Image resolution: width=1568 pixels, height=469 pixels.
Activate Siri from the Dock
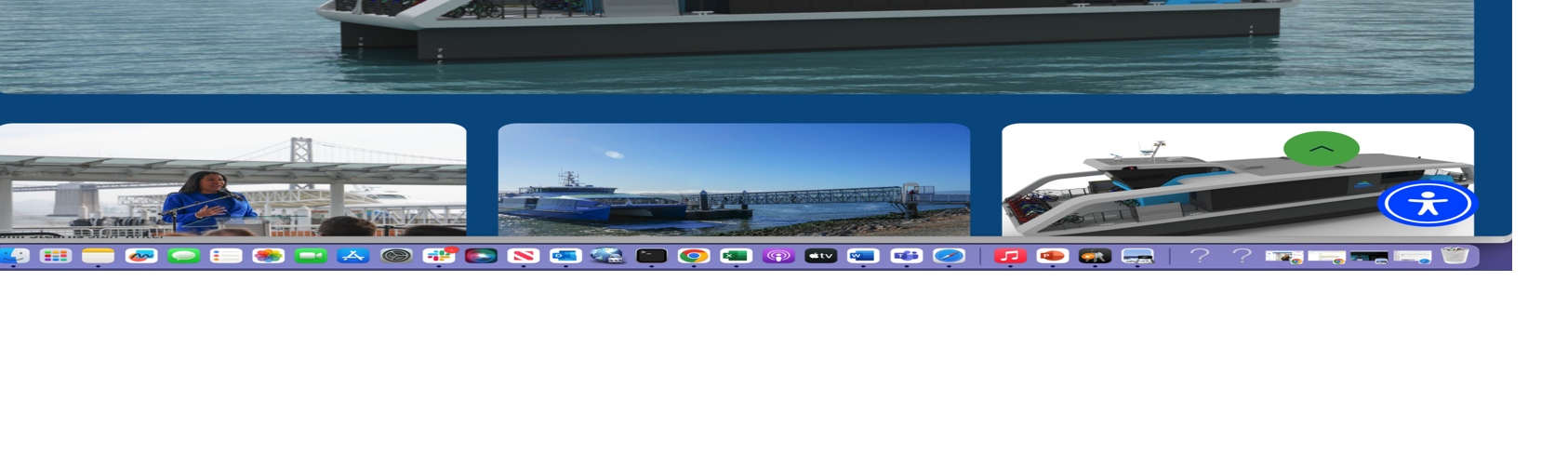point(482,256)
